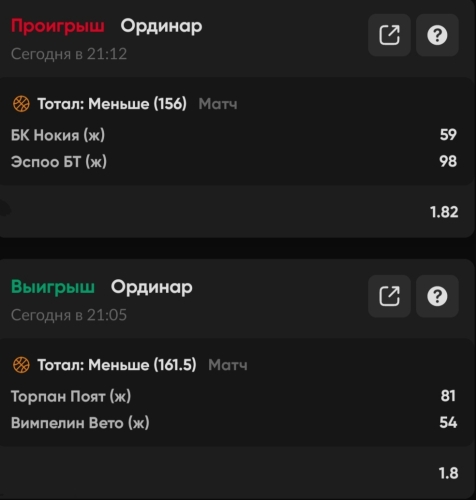Open the Проигрыш status label
This screenshot has width=476, height=500.
[x=58, y=26]
